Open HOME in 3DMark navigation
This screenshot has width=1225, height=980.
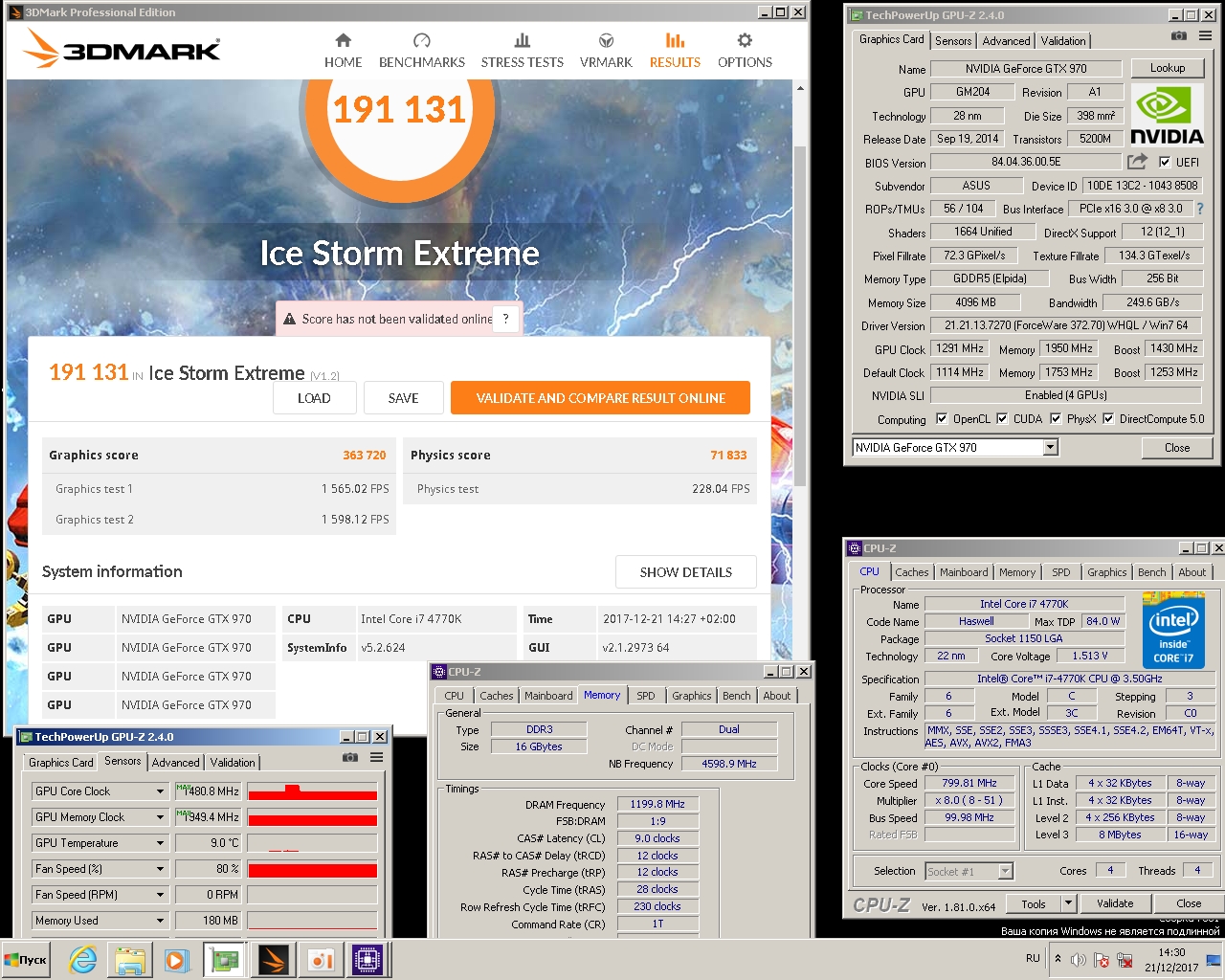tap(343, 51)
